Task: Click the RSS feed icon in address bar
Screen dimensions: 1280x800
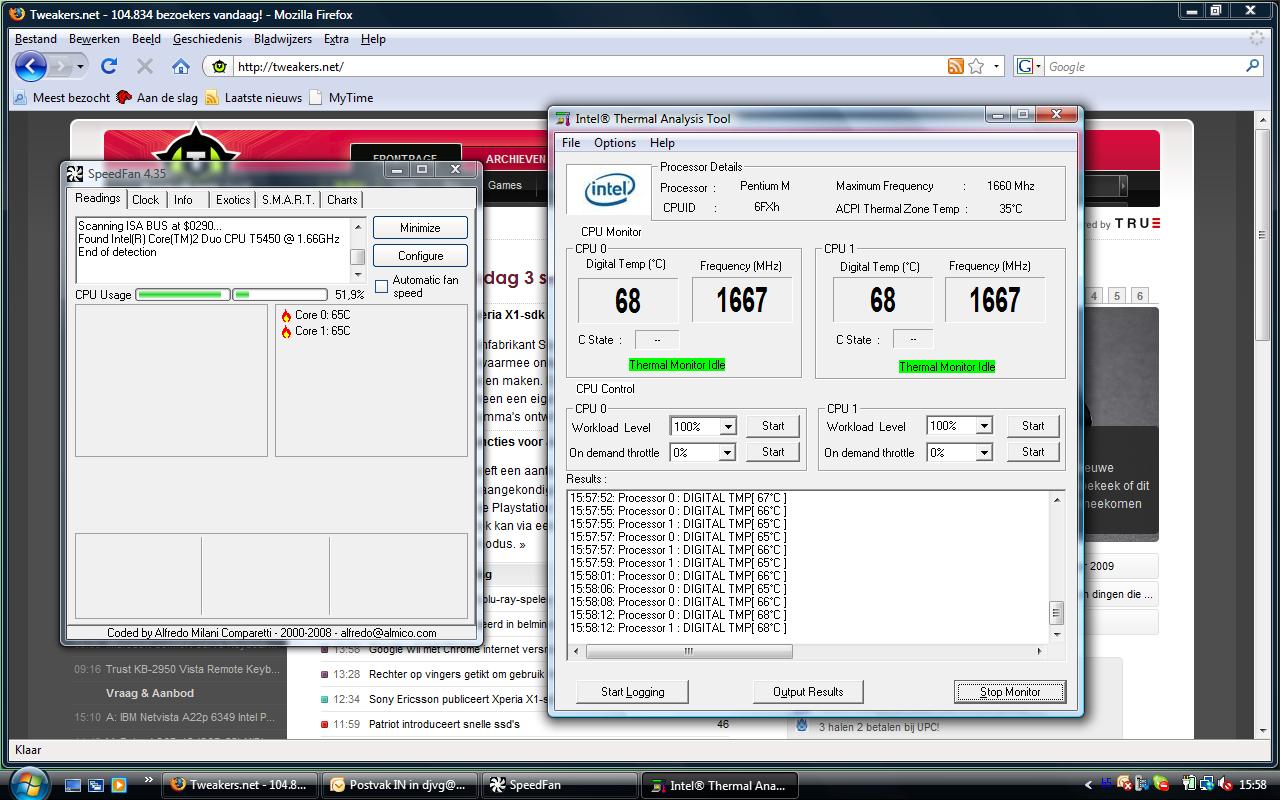Action: 955,66
